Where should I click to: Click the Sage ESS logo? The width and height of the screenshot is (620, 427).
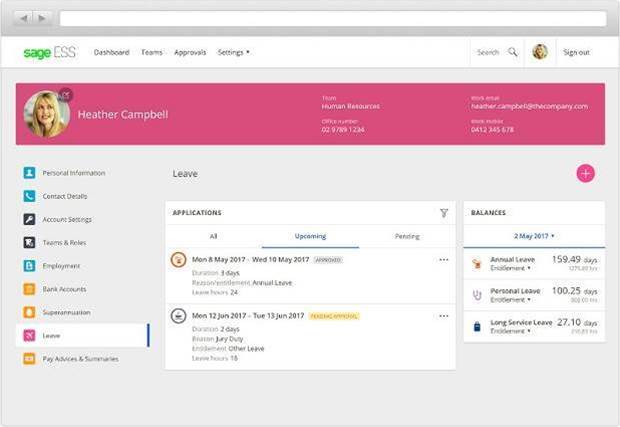pos(49,52)
